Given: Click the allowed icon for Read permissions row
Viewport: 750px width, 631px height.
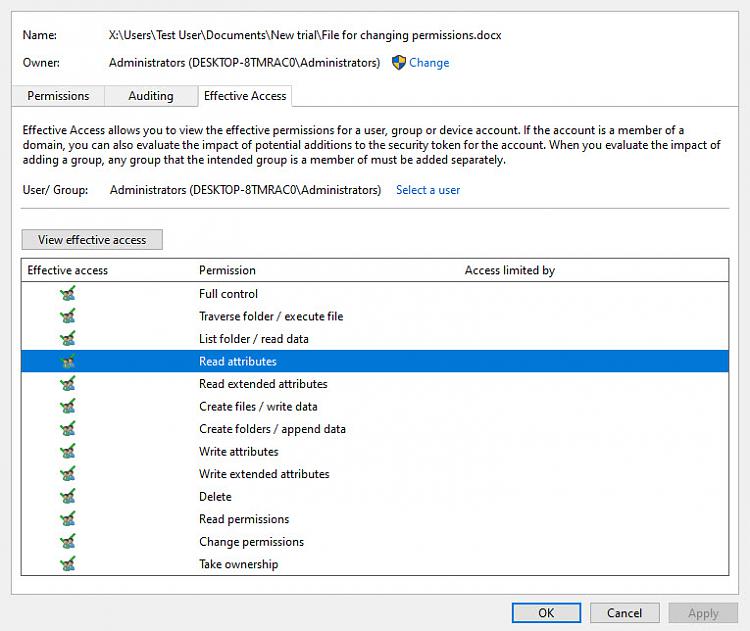Looking at the screenshot, I should [x=68, y=519].
